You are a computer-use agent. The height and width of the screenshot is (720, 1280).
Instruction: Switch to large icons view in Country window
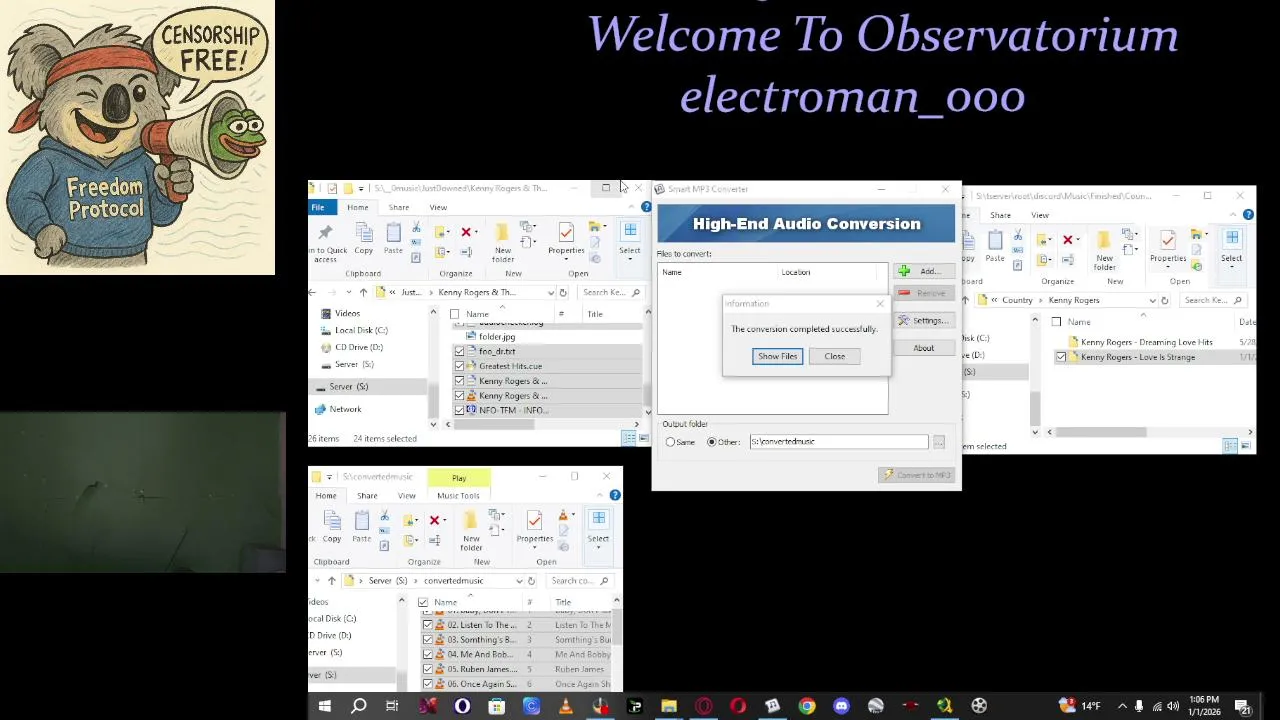click(1246, 446)
